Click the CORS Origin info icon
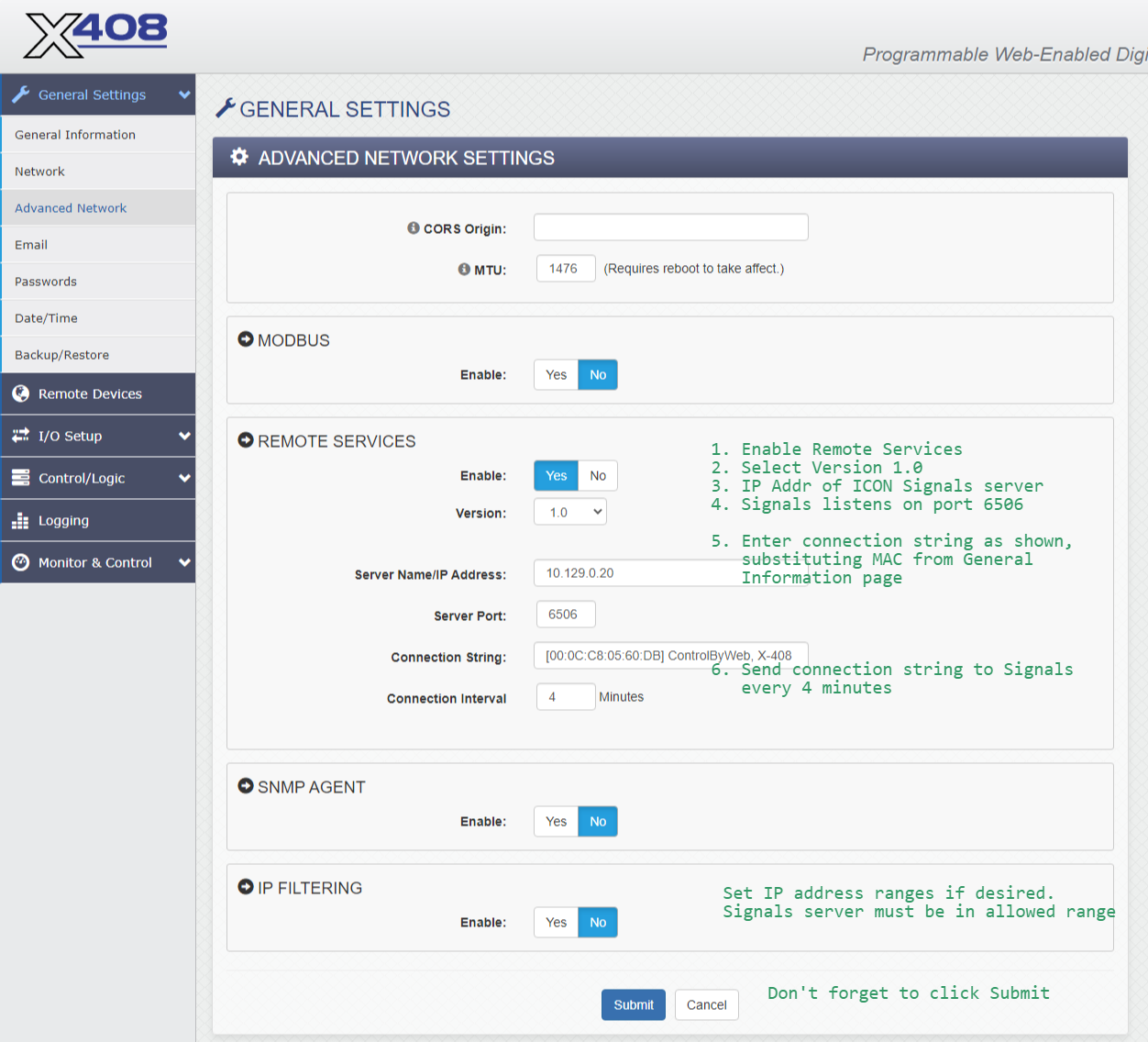 [414, 228]
